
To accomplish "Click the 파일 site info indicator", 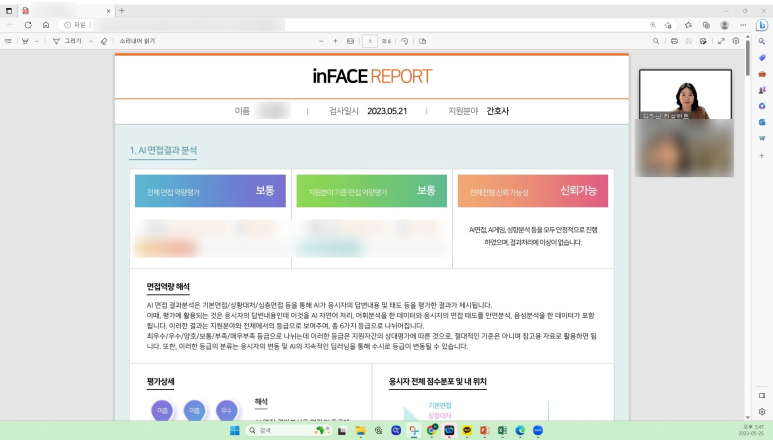I will tap(75, 25).
